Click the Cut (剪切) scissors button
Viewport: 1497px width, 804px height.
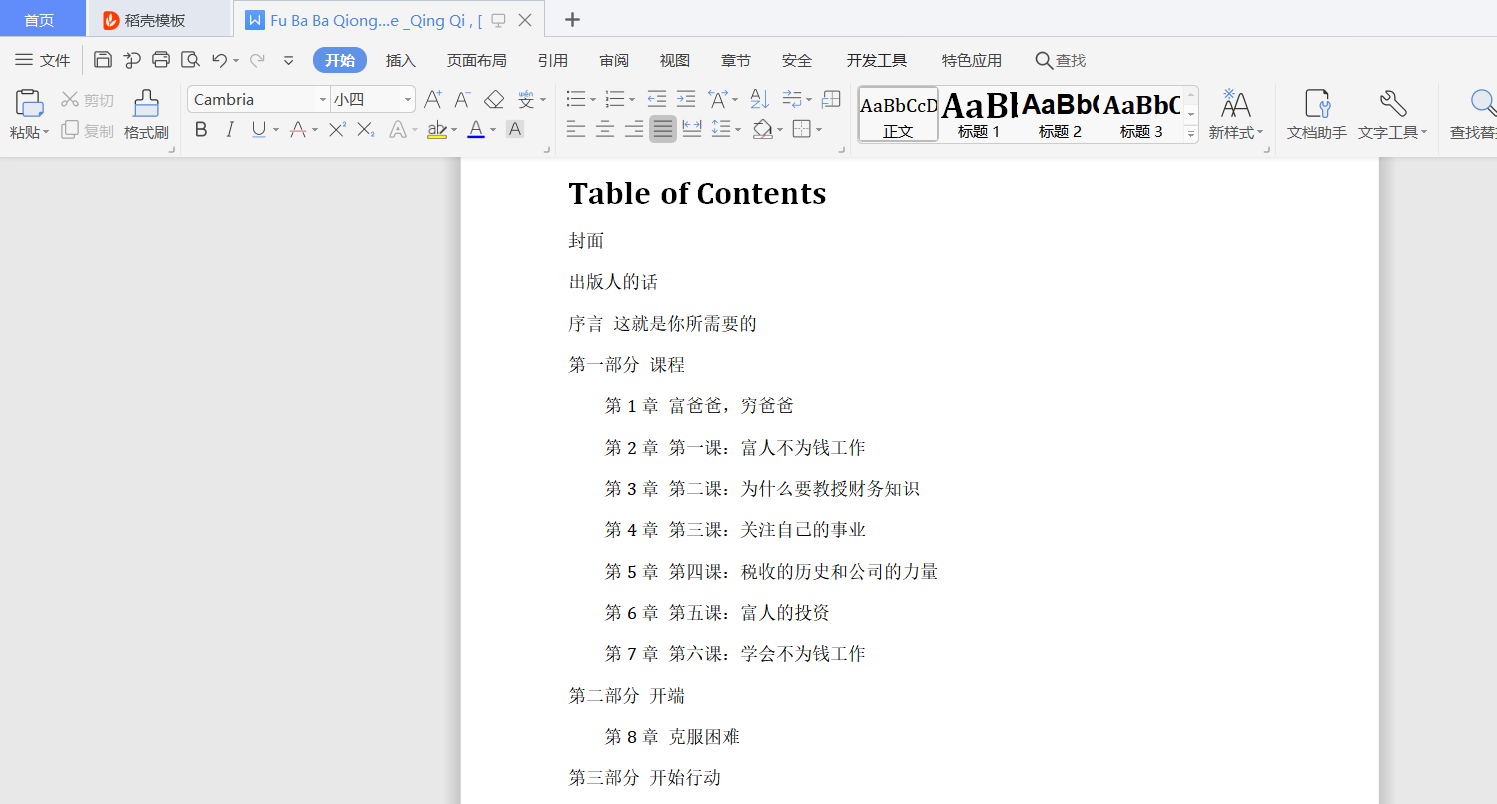87,100
